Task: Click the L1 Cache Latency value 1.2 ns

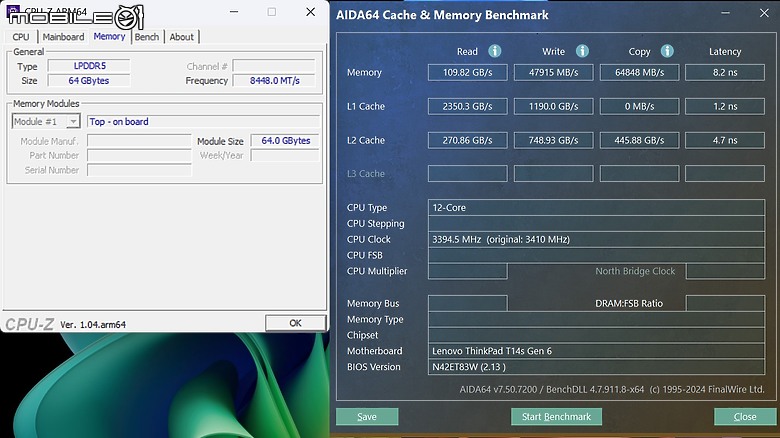Action: pyautogui.click(x=725, y=106)
